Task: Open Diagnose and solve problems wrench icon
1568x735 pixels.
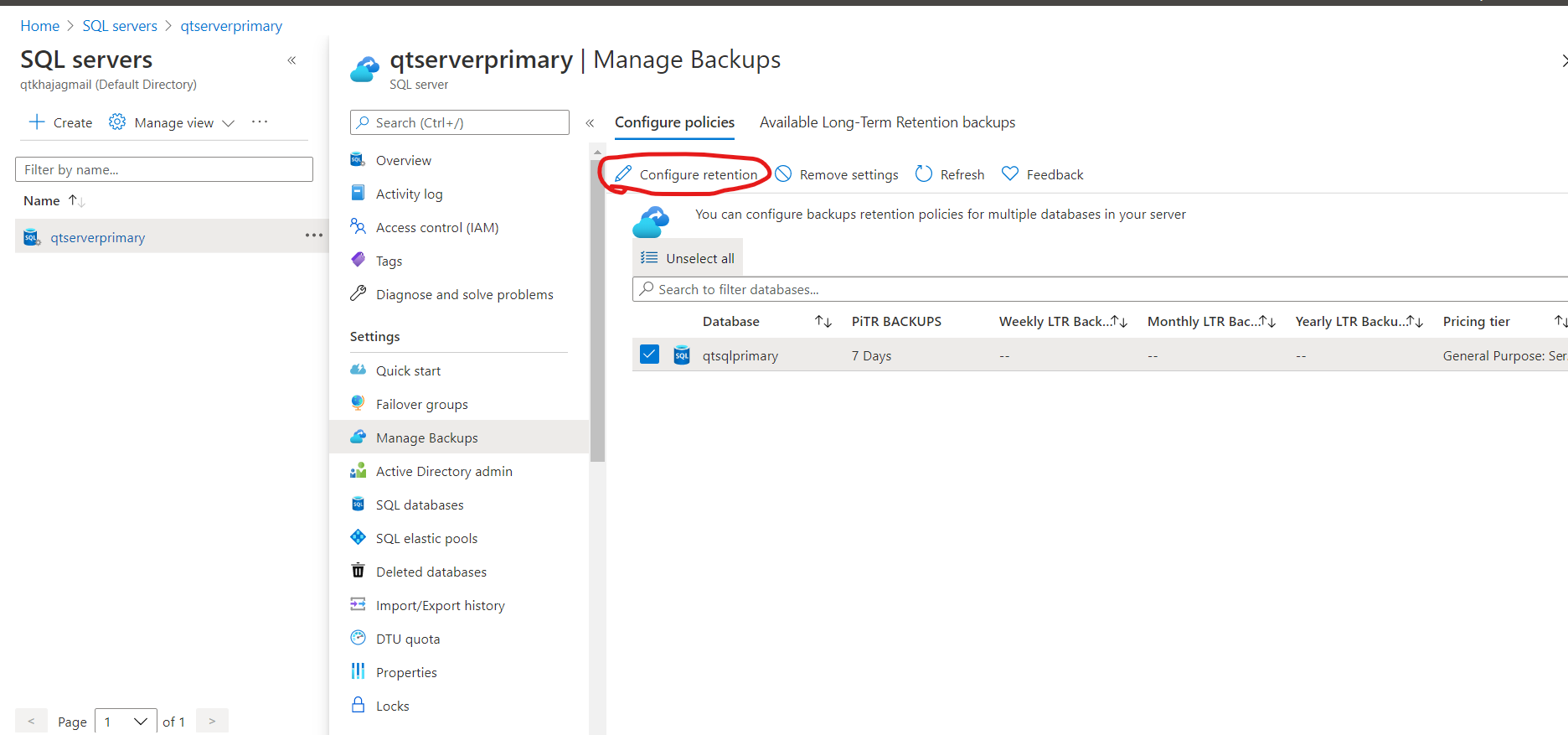Action: pyautogui.click(x=358, y=293)
